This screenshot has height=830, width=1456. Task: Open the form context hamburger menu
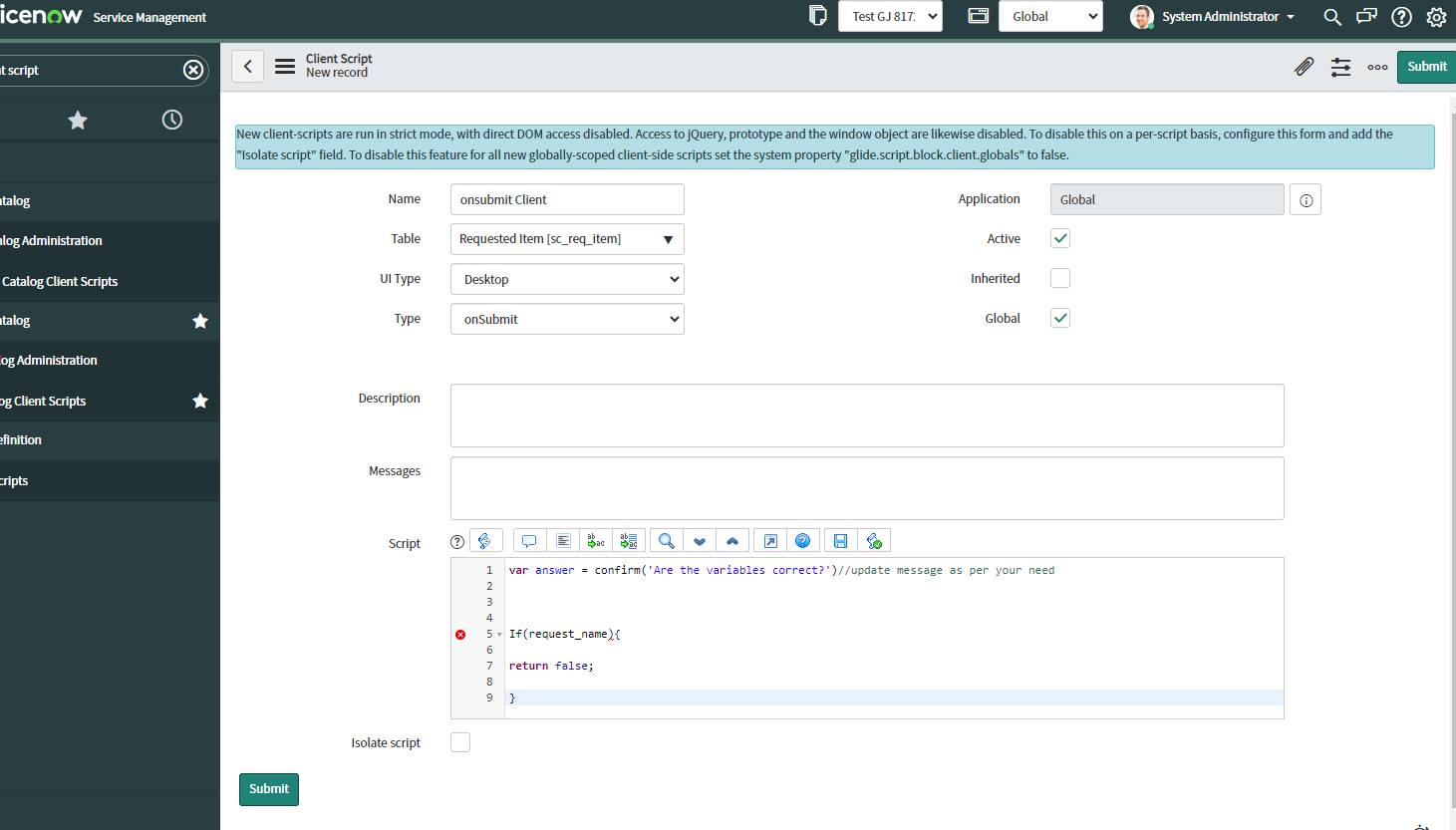pyautogui.click(x=285, y=67)
